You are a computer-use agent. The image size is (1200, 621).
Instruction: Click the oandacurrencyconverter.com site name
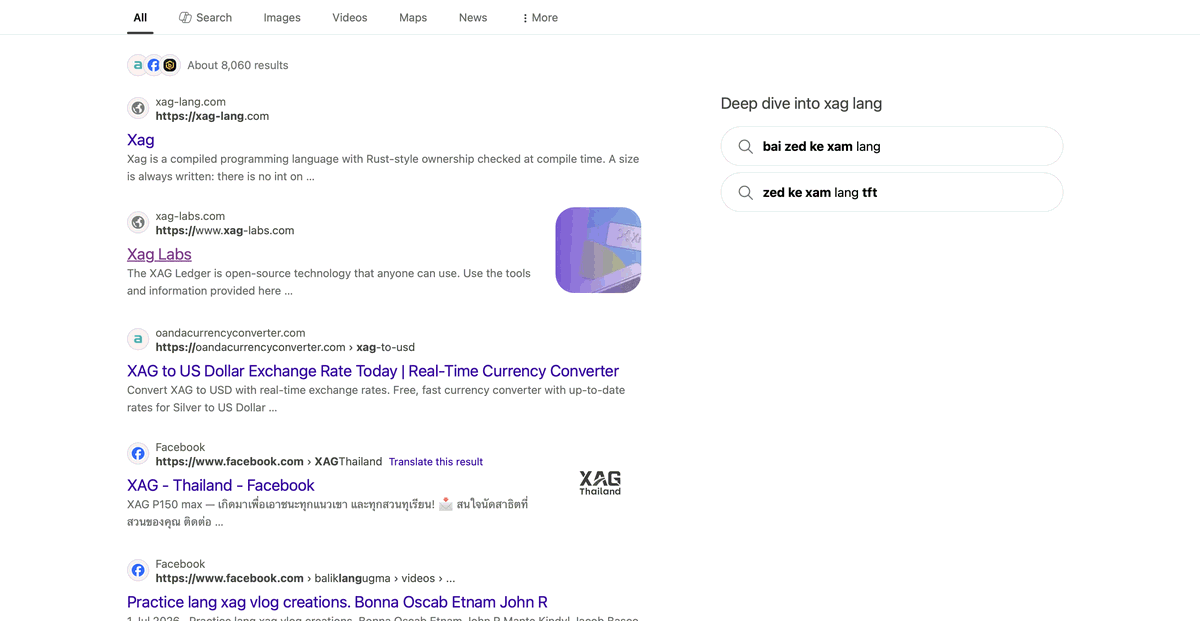(x=230, y=332)
